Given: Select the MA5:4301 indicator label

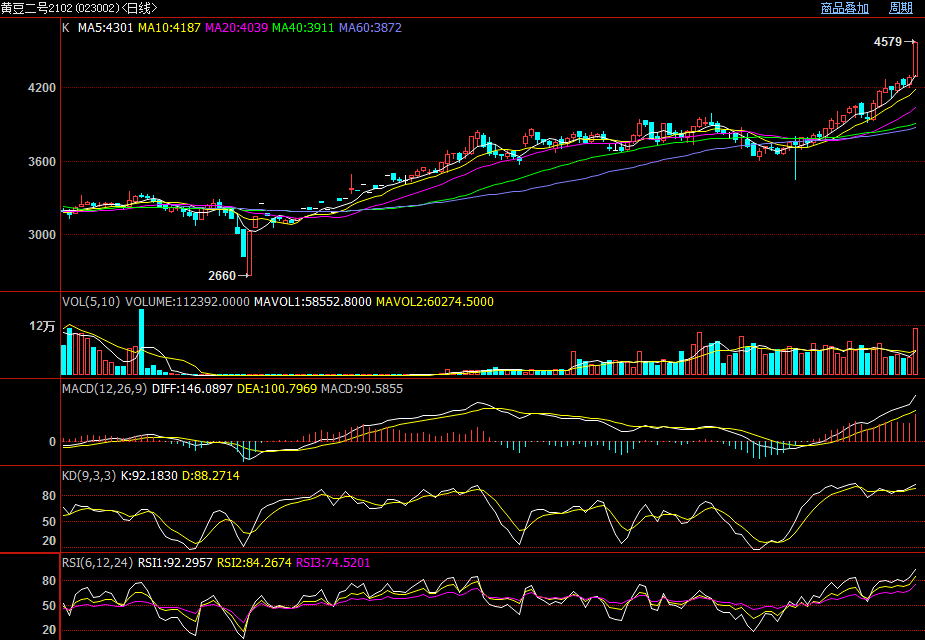Looking at the screenshot, I should 106,28.
